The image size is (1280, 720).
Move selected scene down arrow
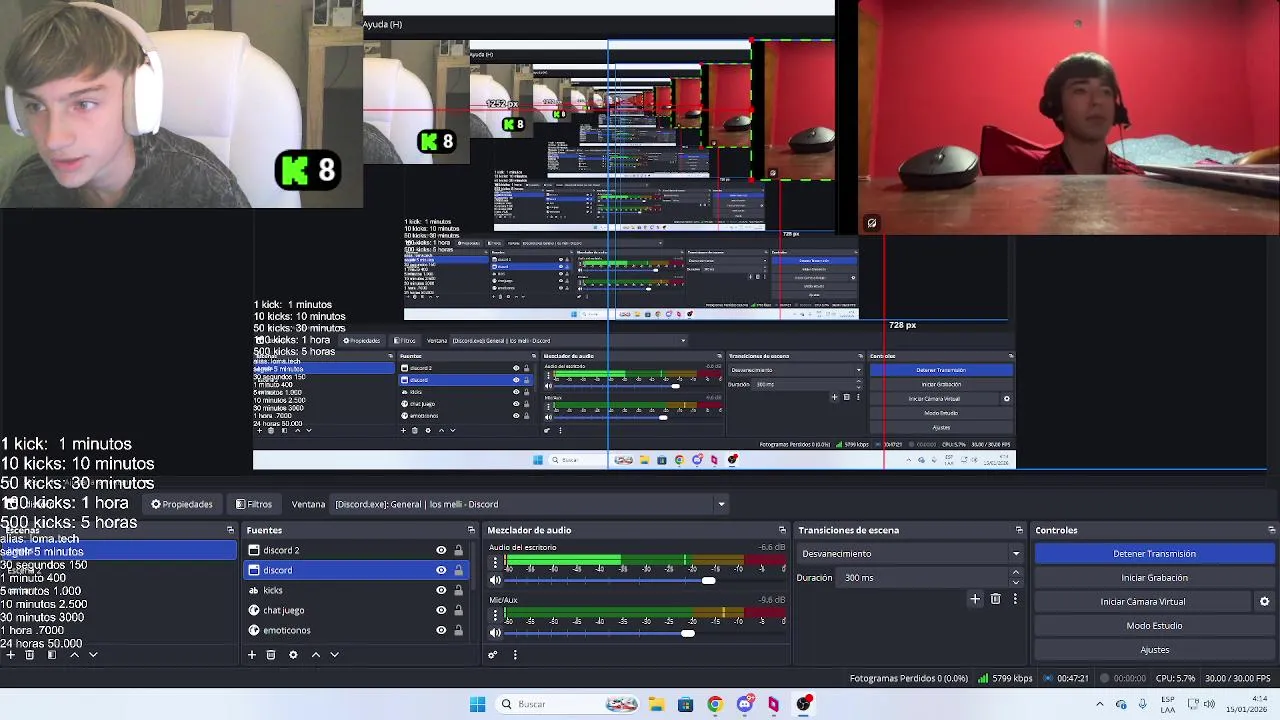[93, 655]
